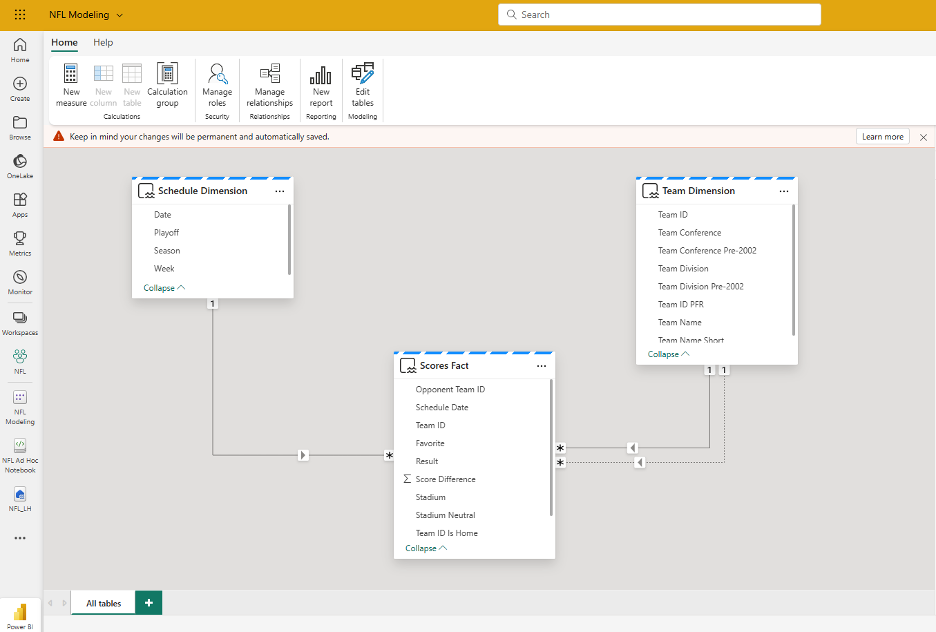
Task: Select the All tables layout tab
Action: point(103,603)
